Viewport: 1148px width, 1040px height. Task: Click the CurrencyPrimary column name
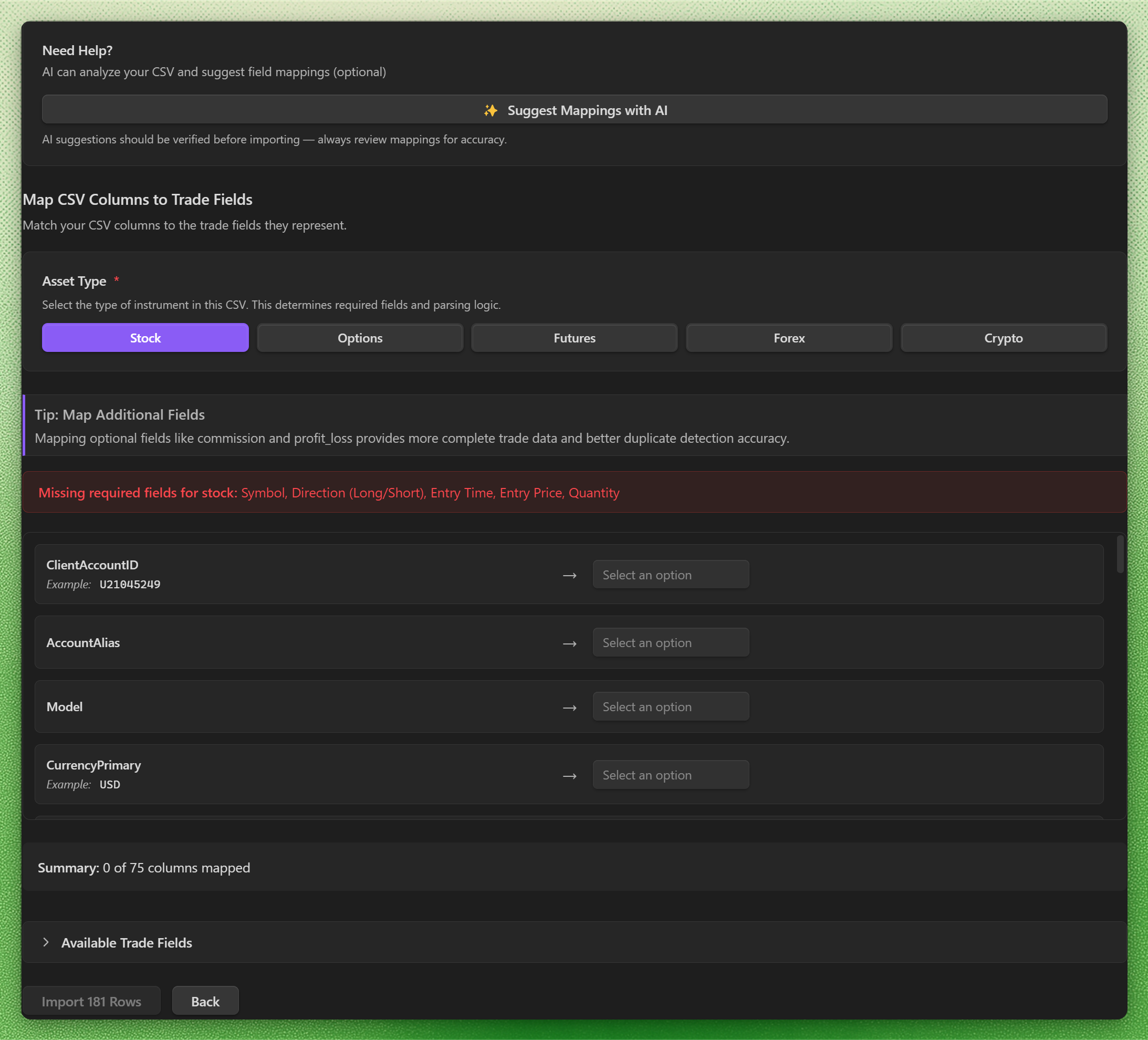coord(94,765)
